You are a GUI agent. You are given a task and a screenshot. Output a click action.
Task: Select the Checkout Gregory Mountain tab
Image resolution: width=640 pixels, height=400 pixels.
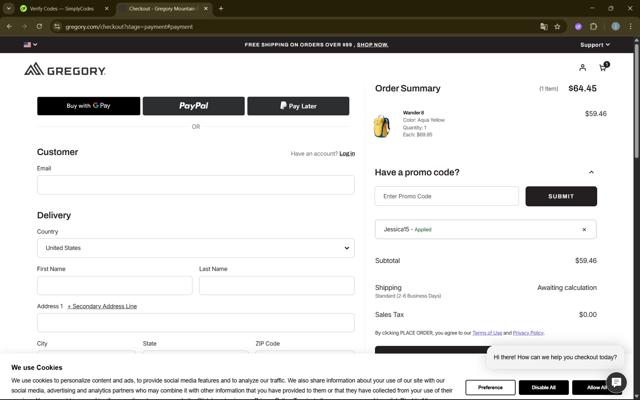tap(164, 8)
